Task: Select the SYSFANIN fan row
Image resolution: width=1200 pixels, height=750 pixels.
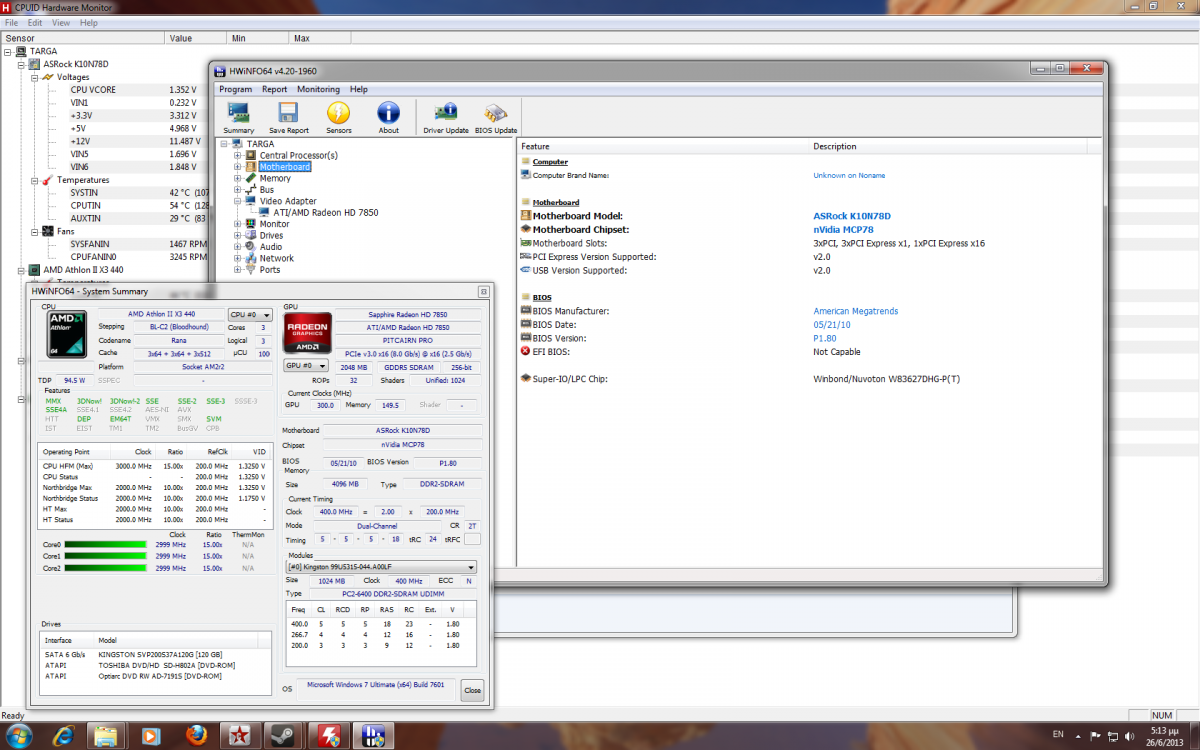Action: pos(90,243)
